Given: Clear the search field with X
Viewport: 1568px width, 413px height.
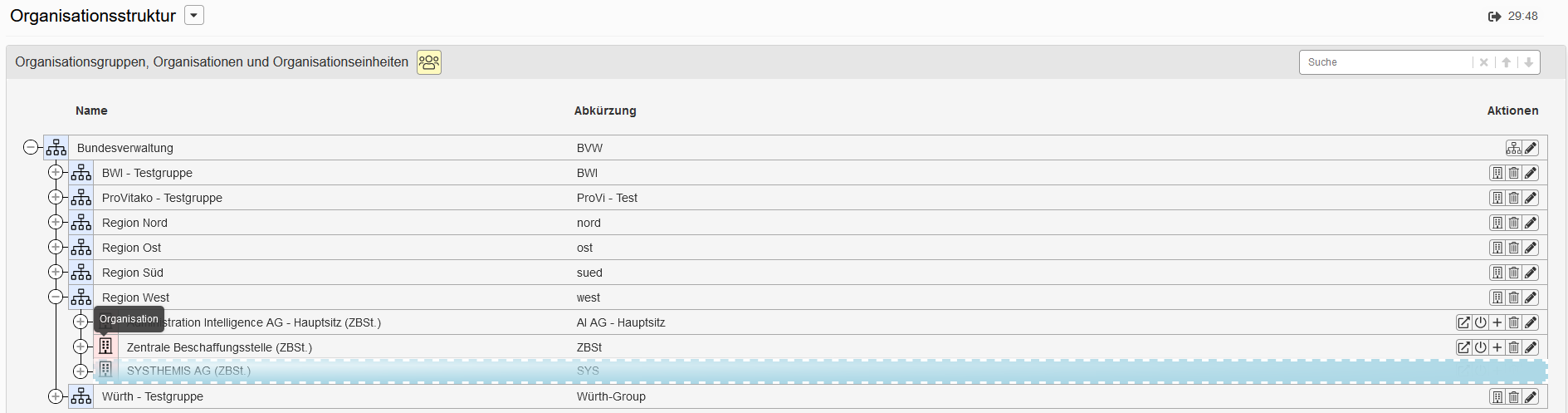Looking at the screenshot, I should pyautogui.click(x=1484, y=62).
